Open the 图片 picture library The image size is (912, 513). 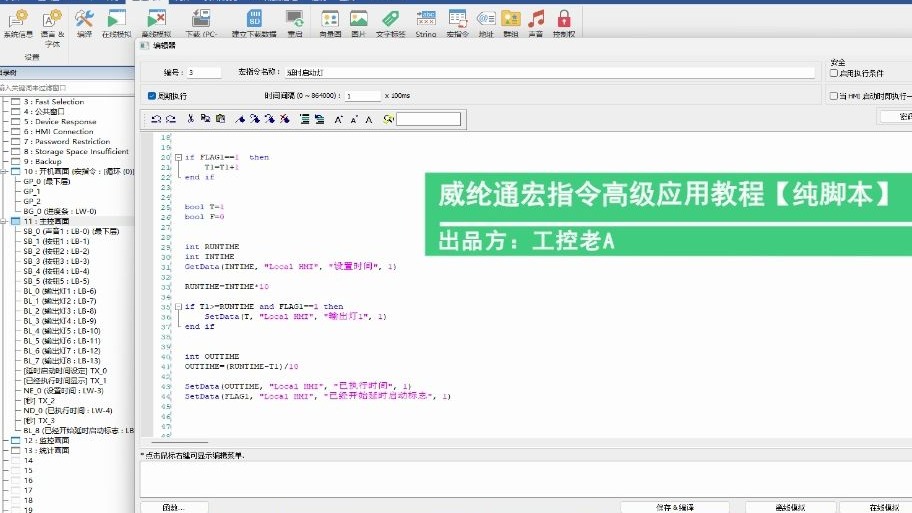359,23
